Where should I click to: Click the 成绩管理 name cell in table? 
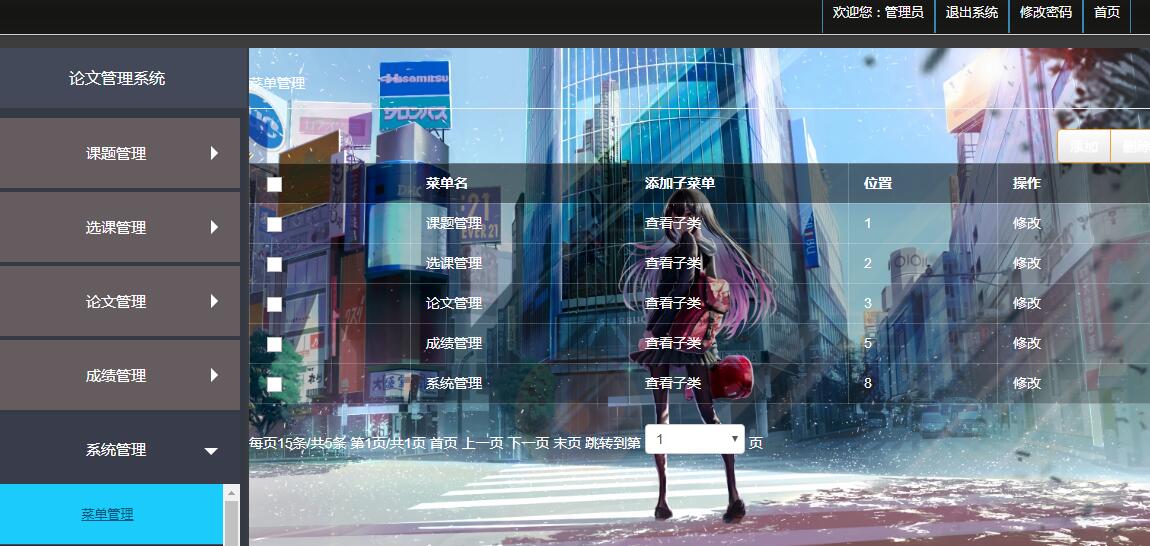click(x=454, y=343)
